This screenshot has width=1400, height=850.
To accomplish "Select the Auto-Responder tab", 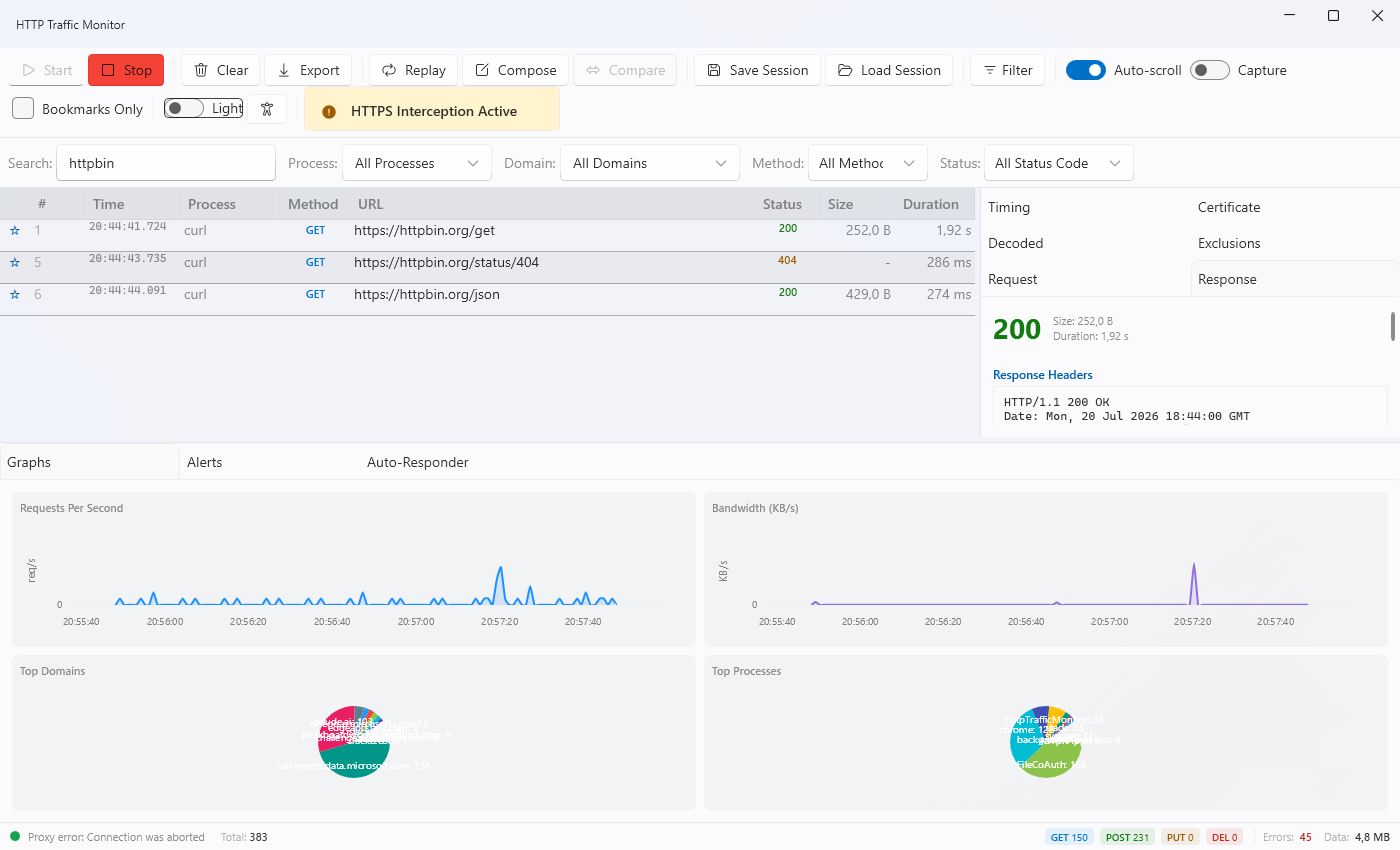I will [x=450, y=462].
